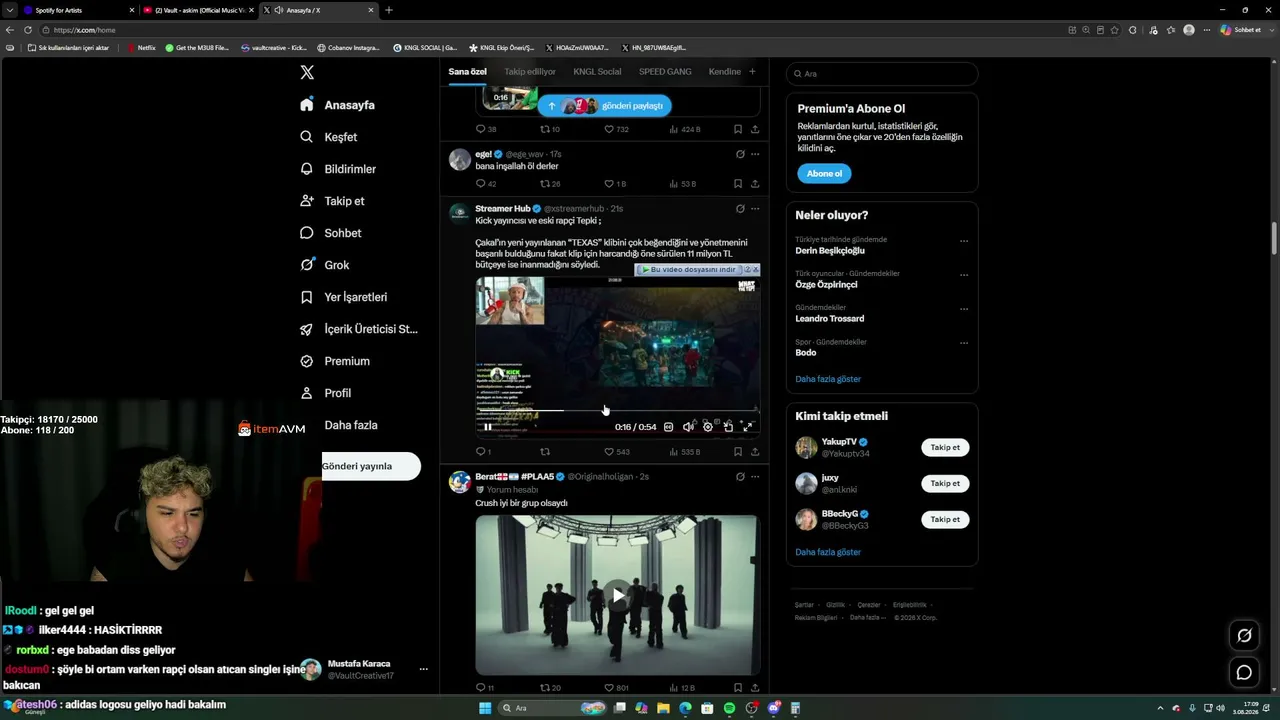This screenshot has height=720, width=1280.
Task: Open Yer İşaretleri bookmarks
Action: pos(343,297)
